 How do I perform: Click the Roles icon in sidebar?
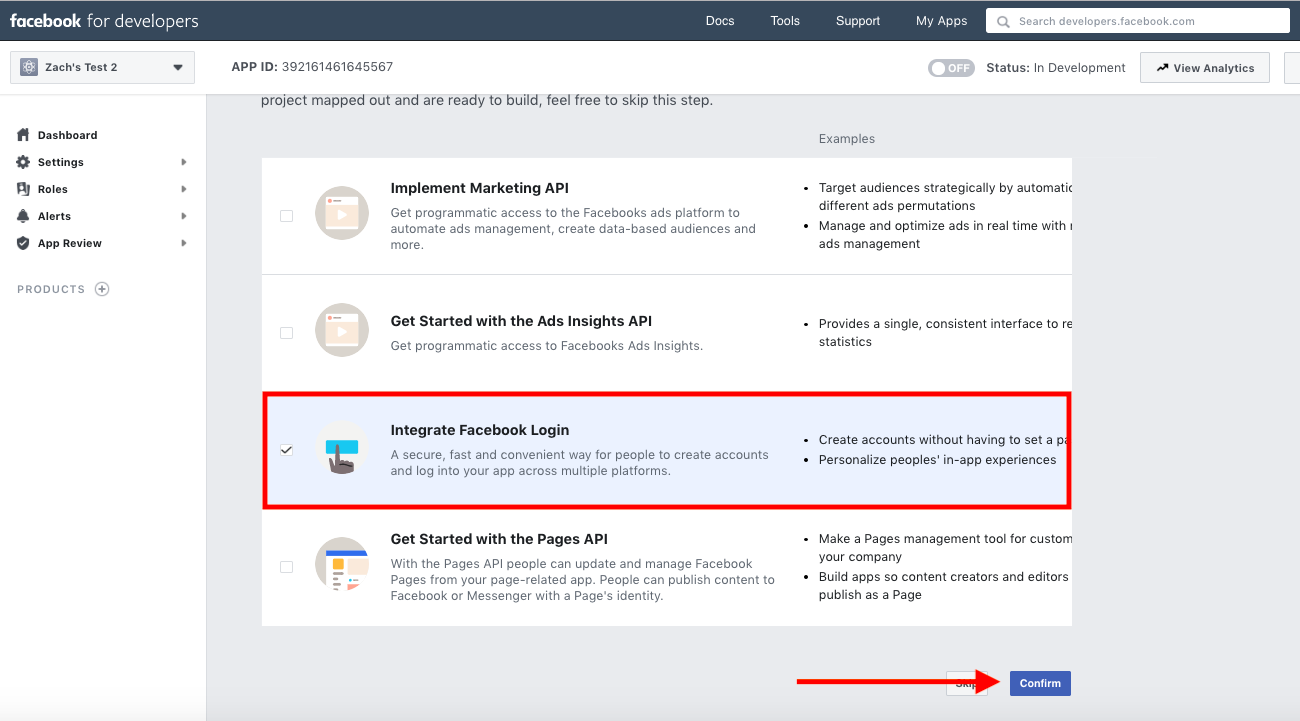23,189
